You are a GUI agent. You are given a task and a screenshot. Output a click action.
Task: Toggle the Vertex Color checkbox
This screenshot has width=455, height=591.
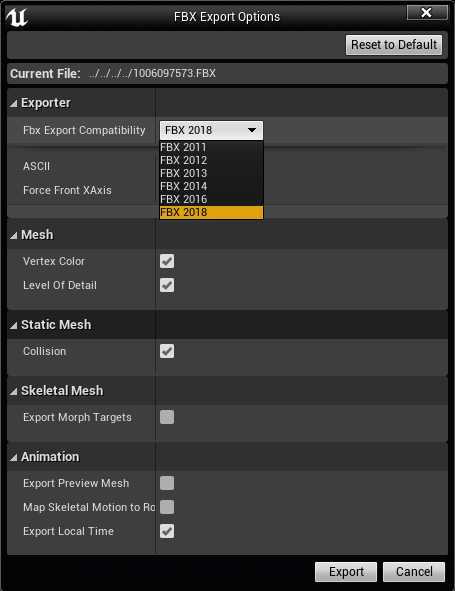click(x=167, y=261)
